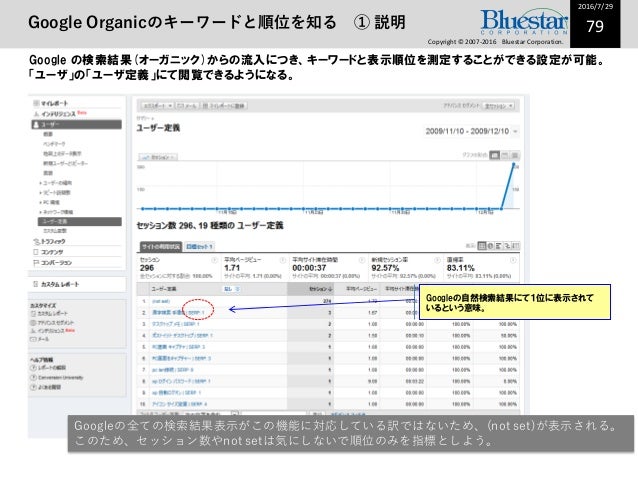Select third graph mode icon
Viewport: 638px width, 479px height.
coord(515,155)
